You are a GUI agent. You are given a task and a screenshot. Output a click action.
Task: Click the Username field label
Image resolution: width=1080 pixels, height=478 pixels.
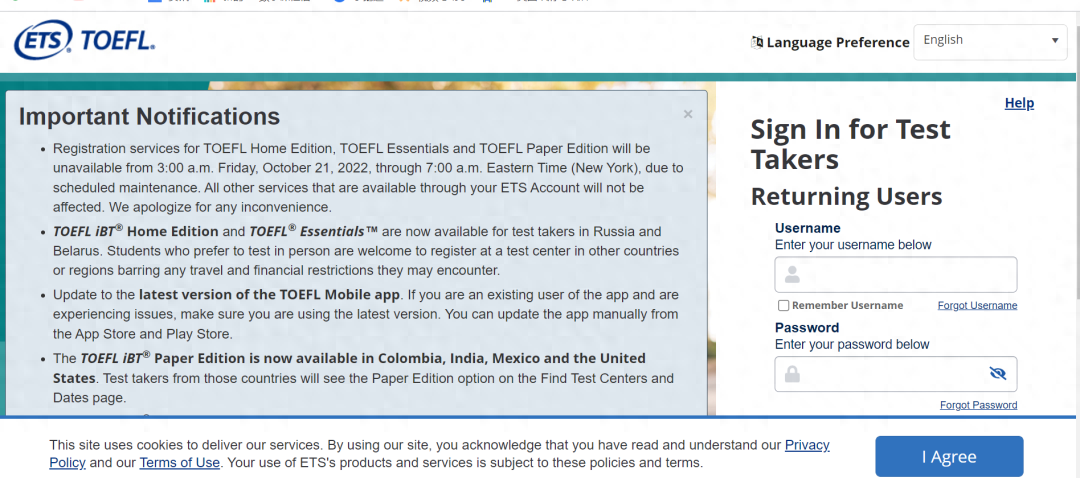(807, 228)
